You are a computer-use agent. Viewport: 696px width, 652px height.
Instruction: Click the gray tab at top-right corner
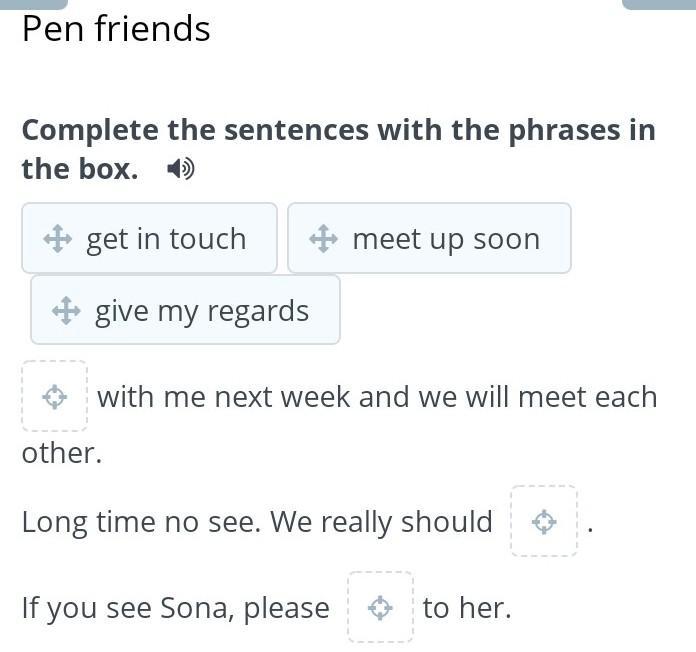point(658,4)
